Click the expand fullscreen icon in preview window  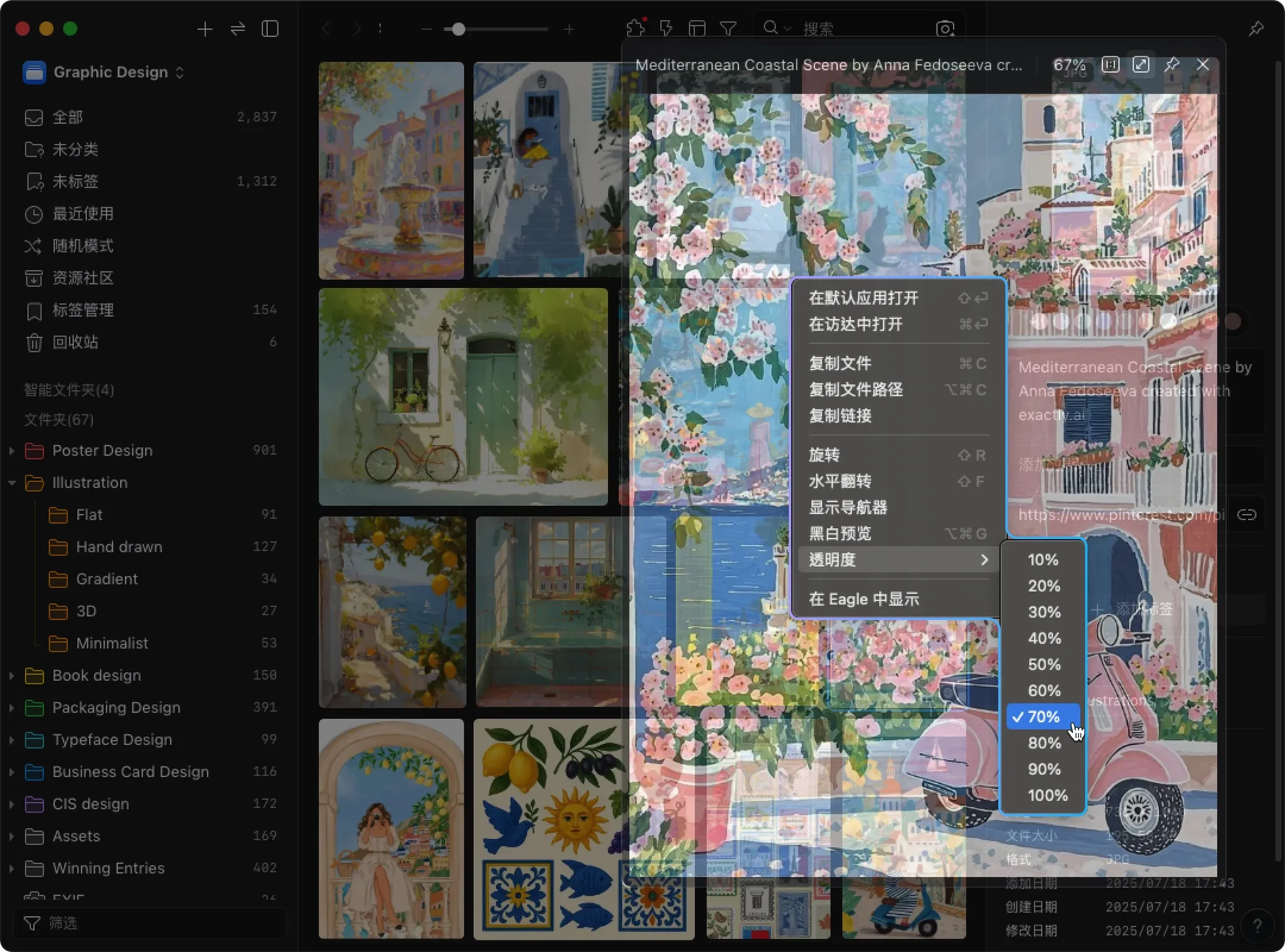(1141, 65)
